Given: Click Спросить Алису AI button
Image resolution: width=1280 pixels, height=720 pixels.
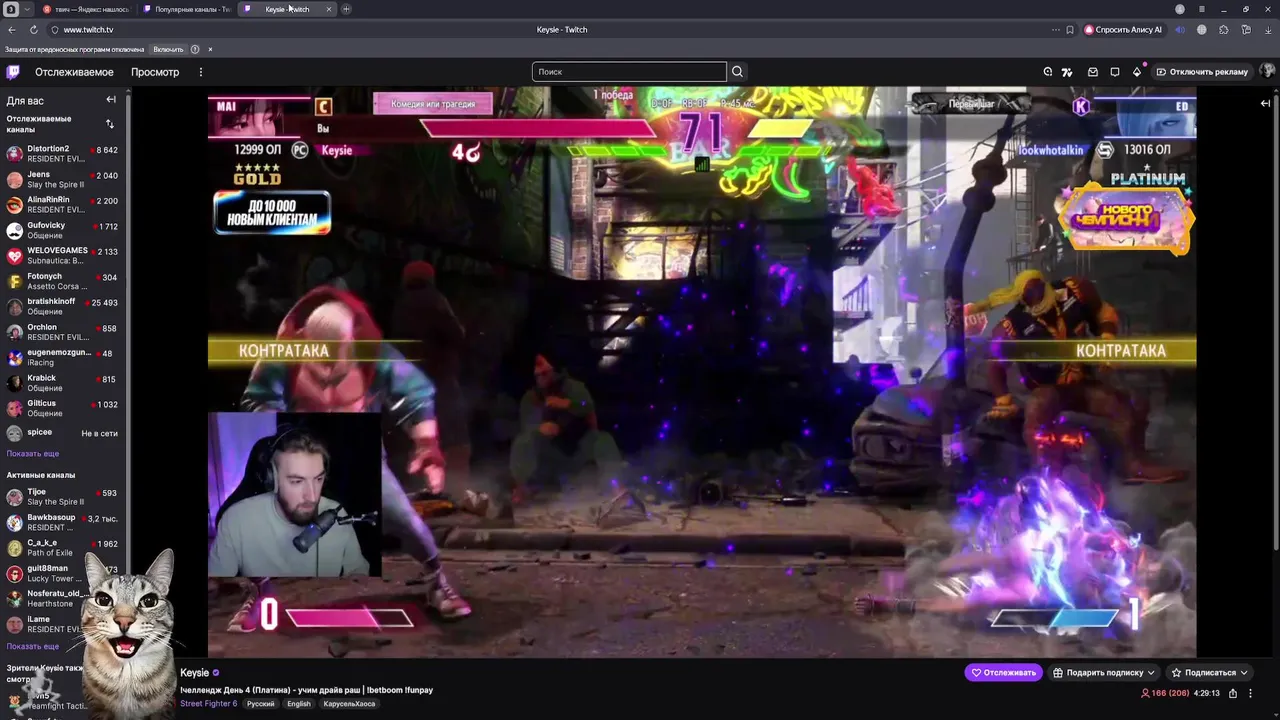Looking at the screenshot, I should (1123, 30).
